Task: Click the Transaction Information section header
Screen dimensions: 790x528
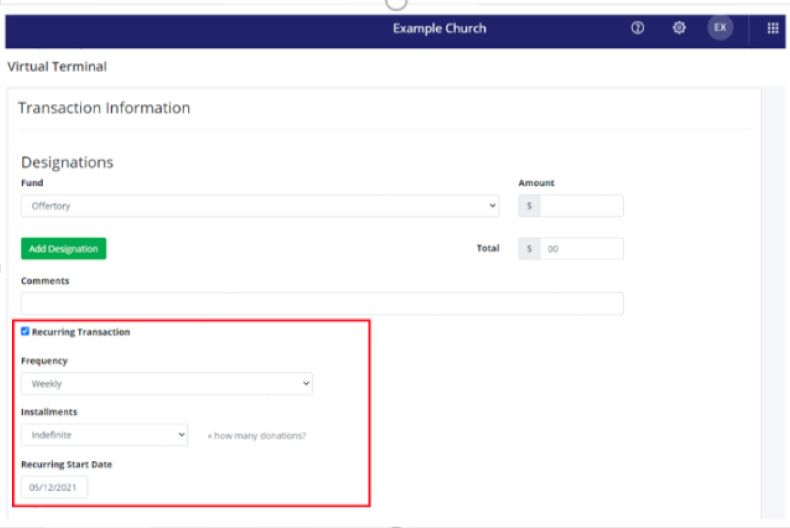Action: (104, 108)
